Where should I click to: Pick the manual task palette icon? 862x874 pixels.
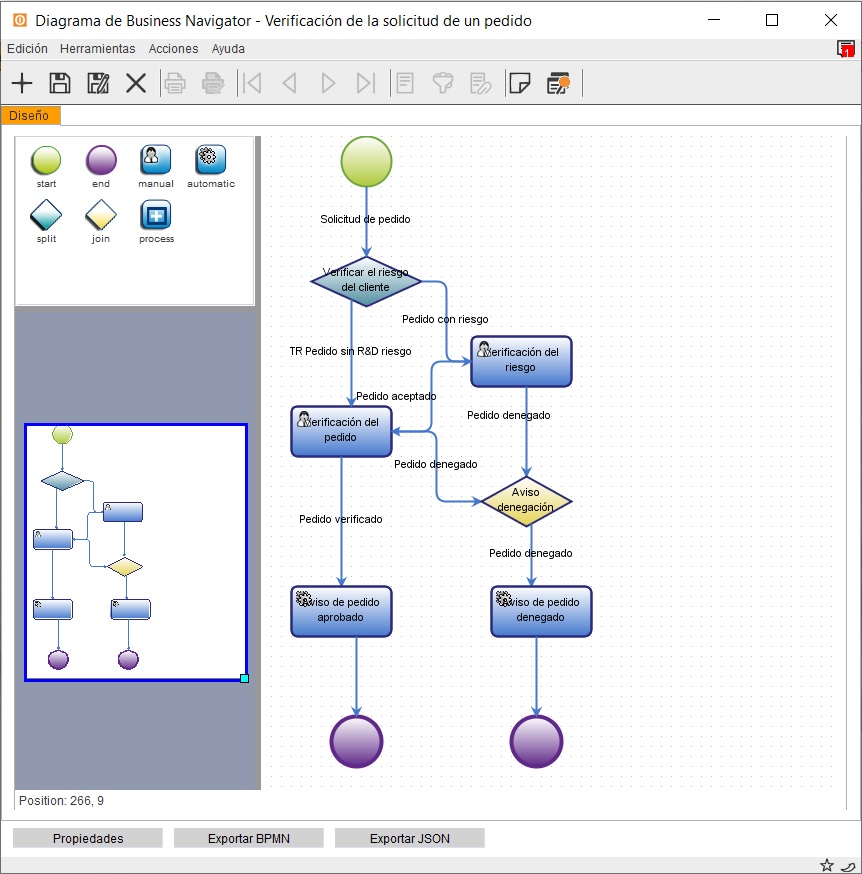(155, 160)
